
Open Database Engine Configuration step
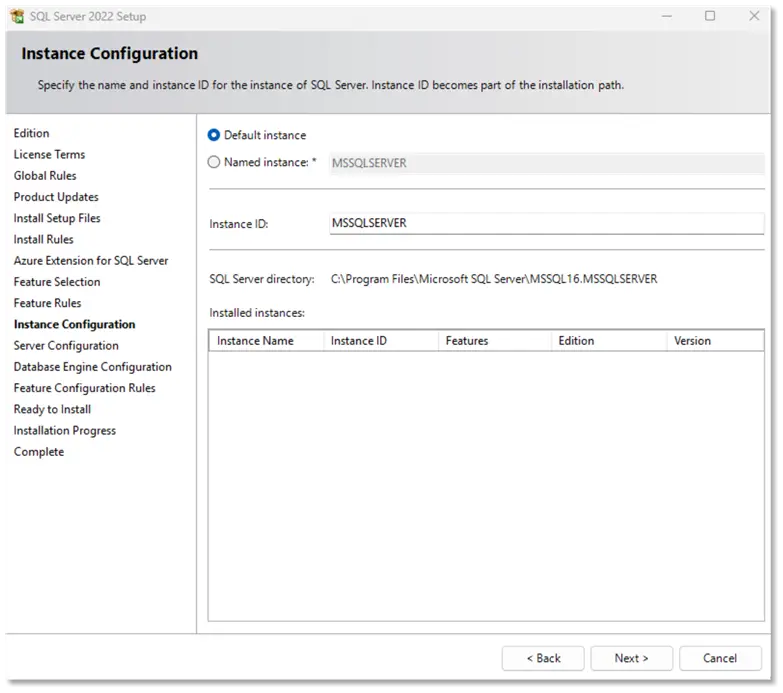pyautogui.click(x=92, y=367)
